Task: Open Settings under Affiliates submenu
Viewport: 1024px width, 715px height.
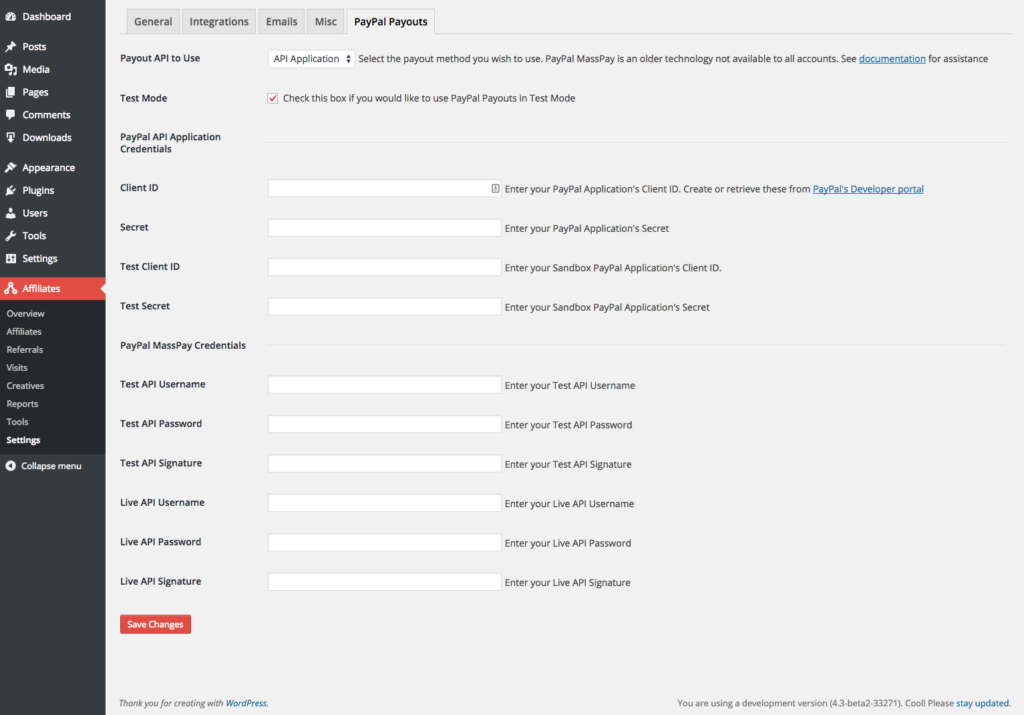Action: point(24,440)
